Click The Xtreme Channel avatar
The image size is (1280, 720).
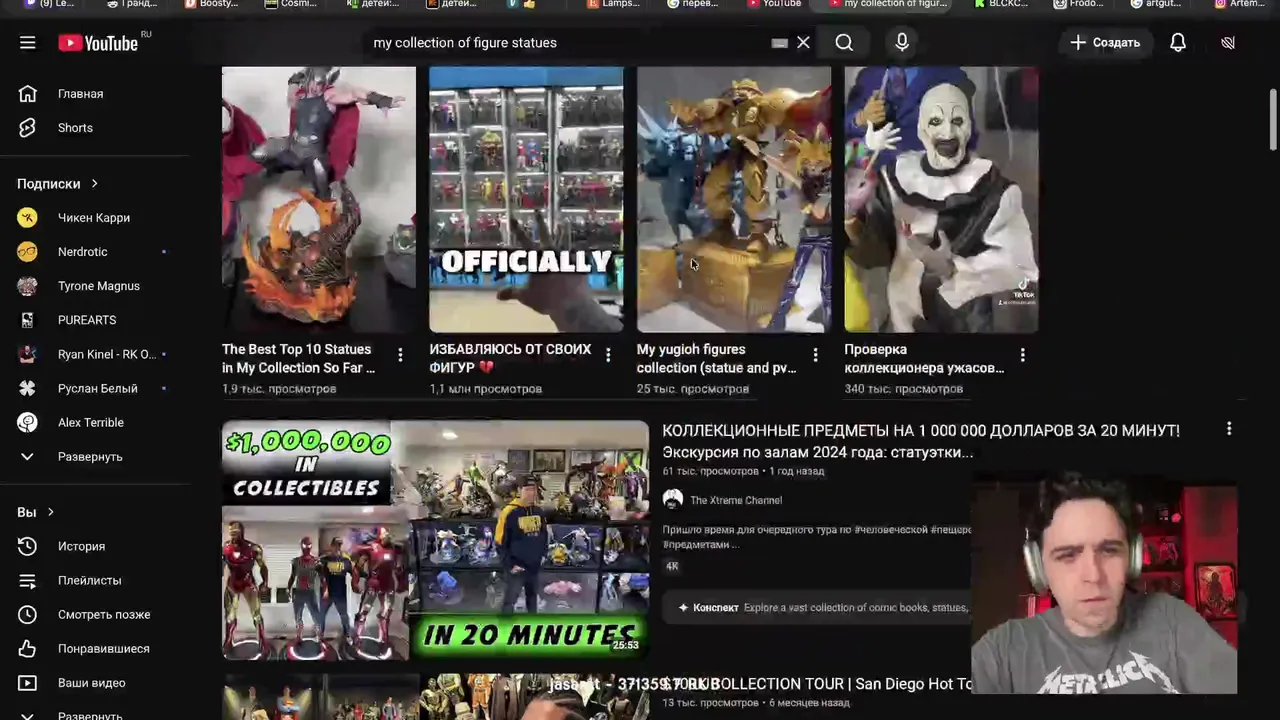pyautogui.click(x=673, y=500)
